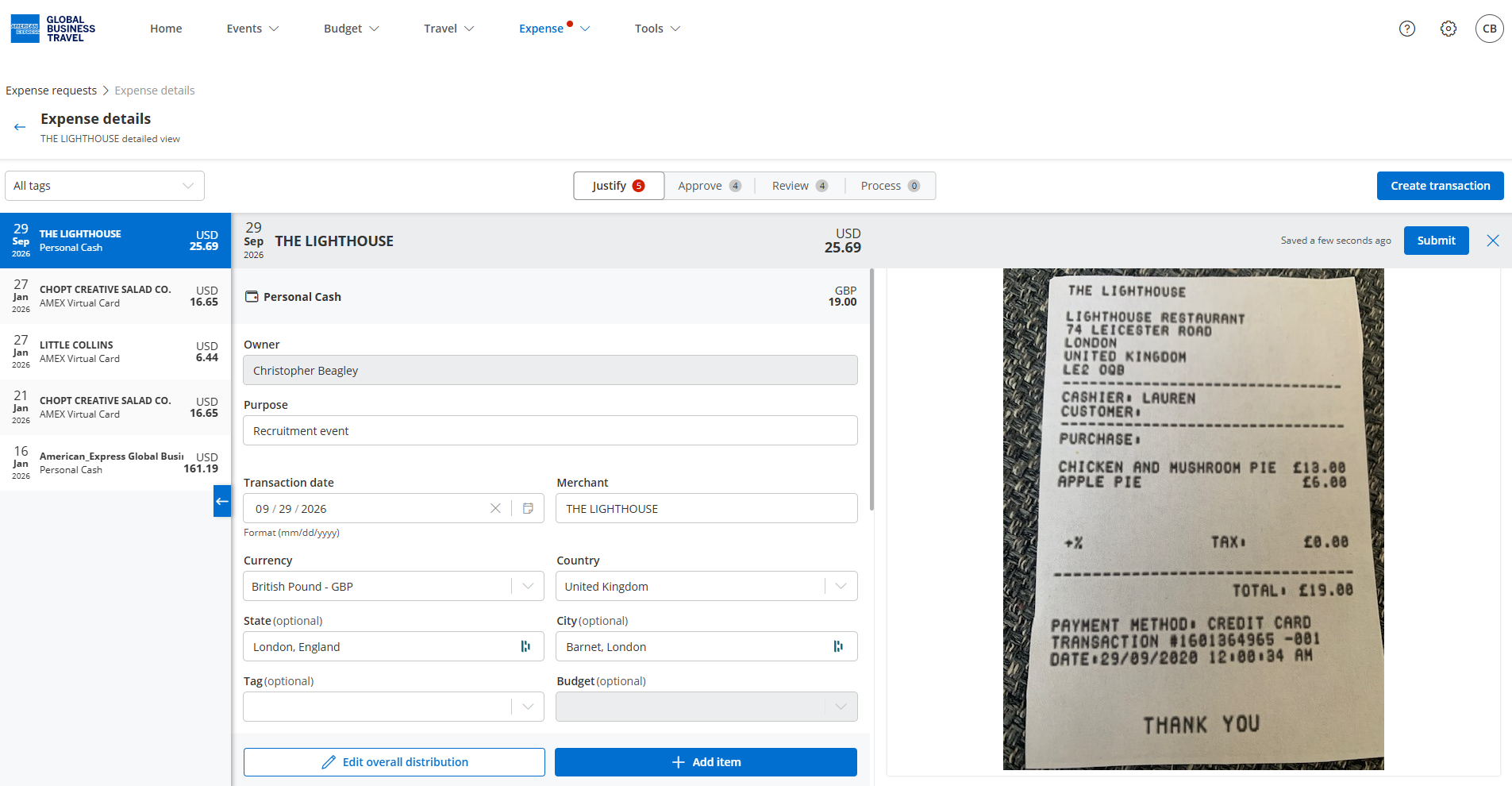
Task: Expand the Travel menu
Action: pos(448,29)
